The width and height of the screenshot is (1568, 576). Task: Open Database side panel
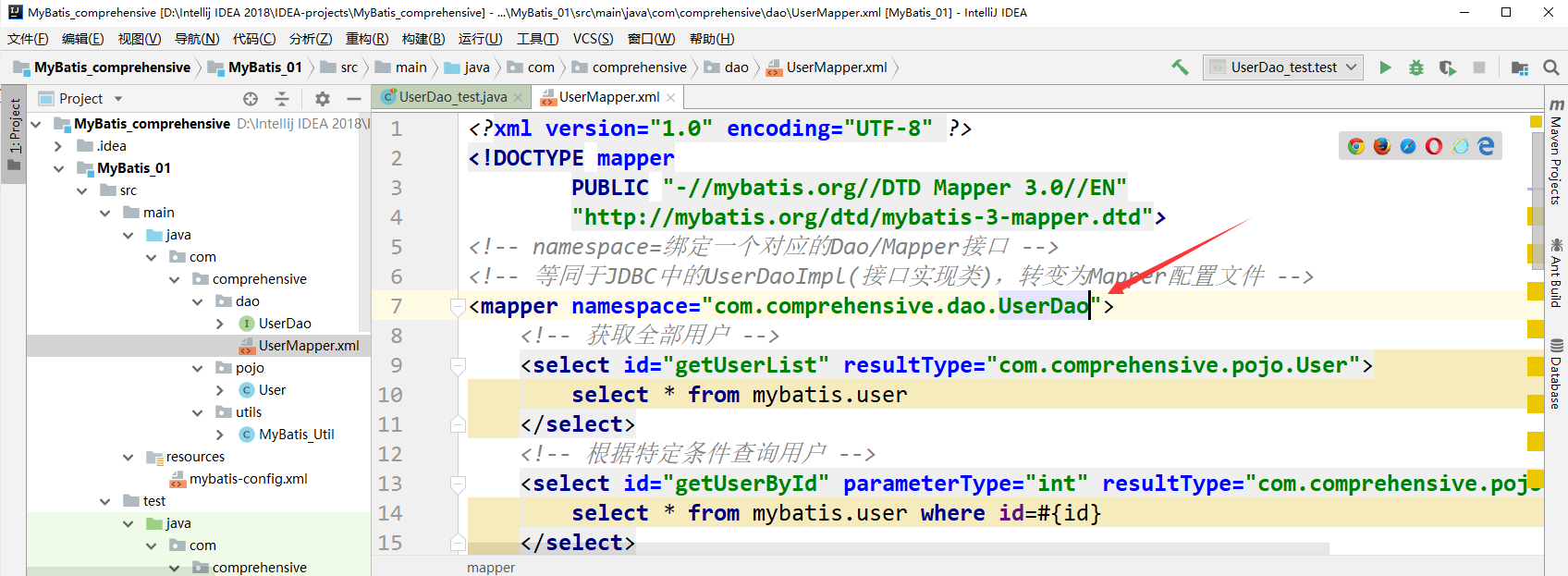click(1556, 374)
